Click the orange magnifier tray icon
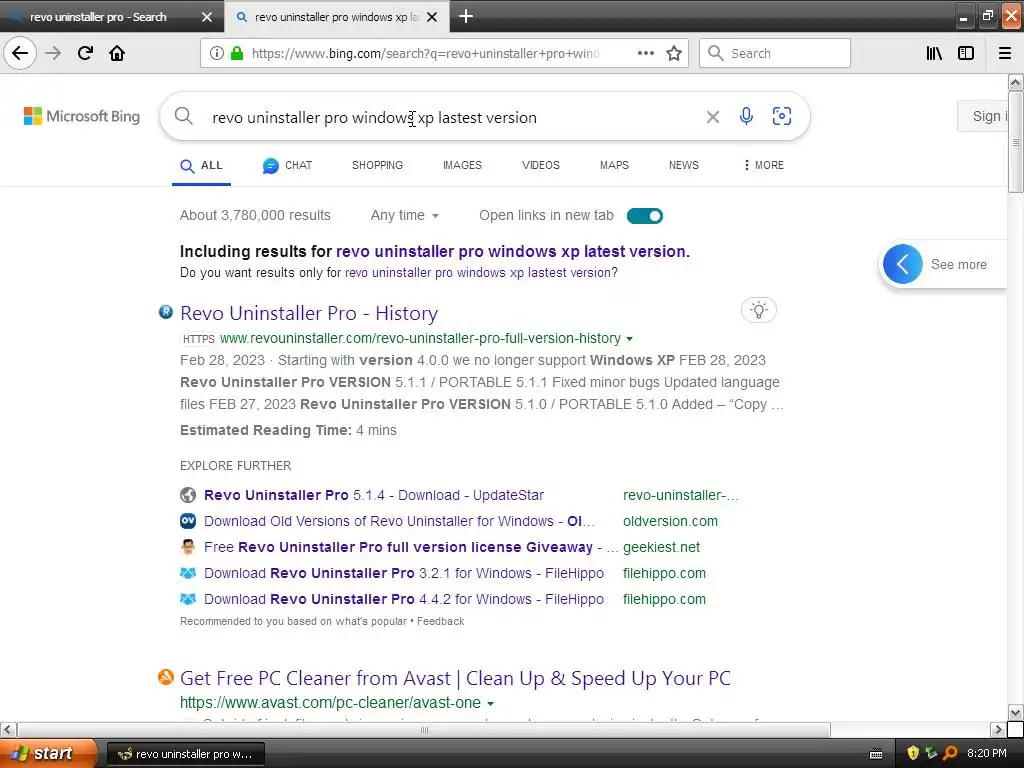The height and width of the screenshot is (768, 1024). [950, 754]
